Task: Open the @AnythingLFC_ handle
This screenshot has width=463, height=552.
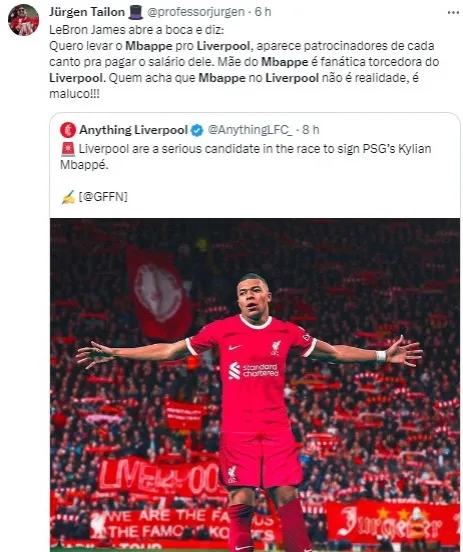Action: pyautogui.click(x=250, y=130)
